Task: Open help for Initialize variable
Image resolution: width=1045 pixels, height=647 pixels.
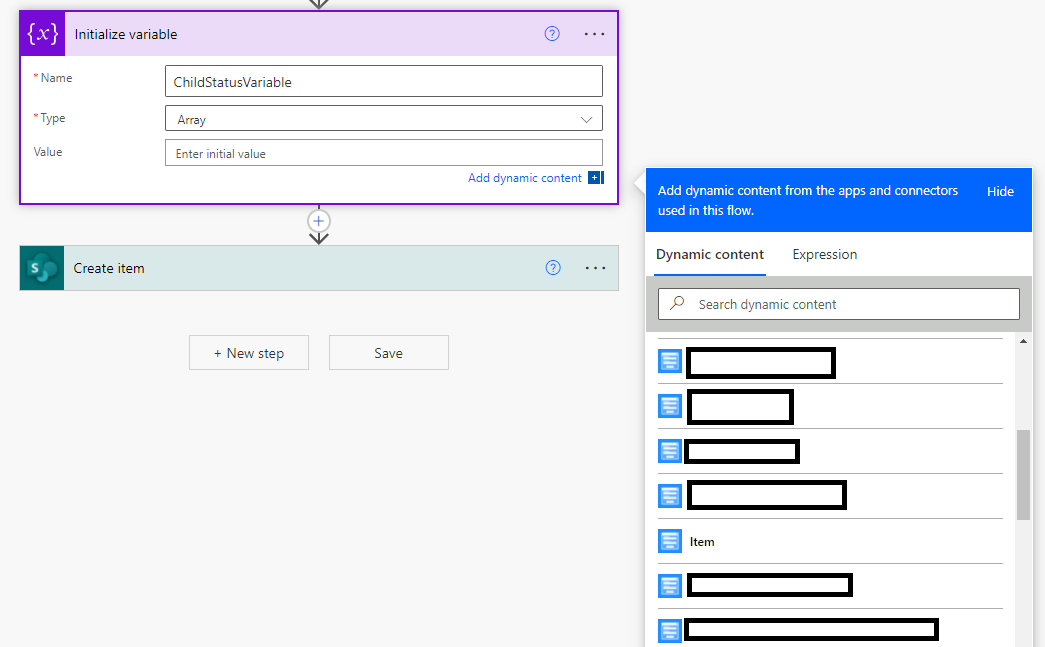Action: [552, 34]
